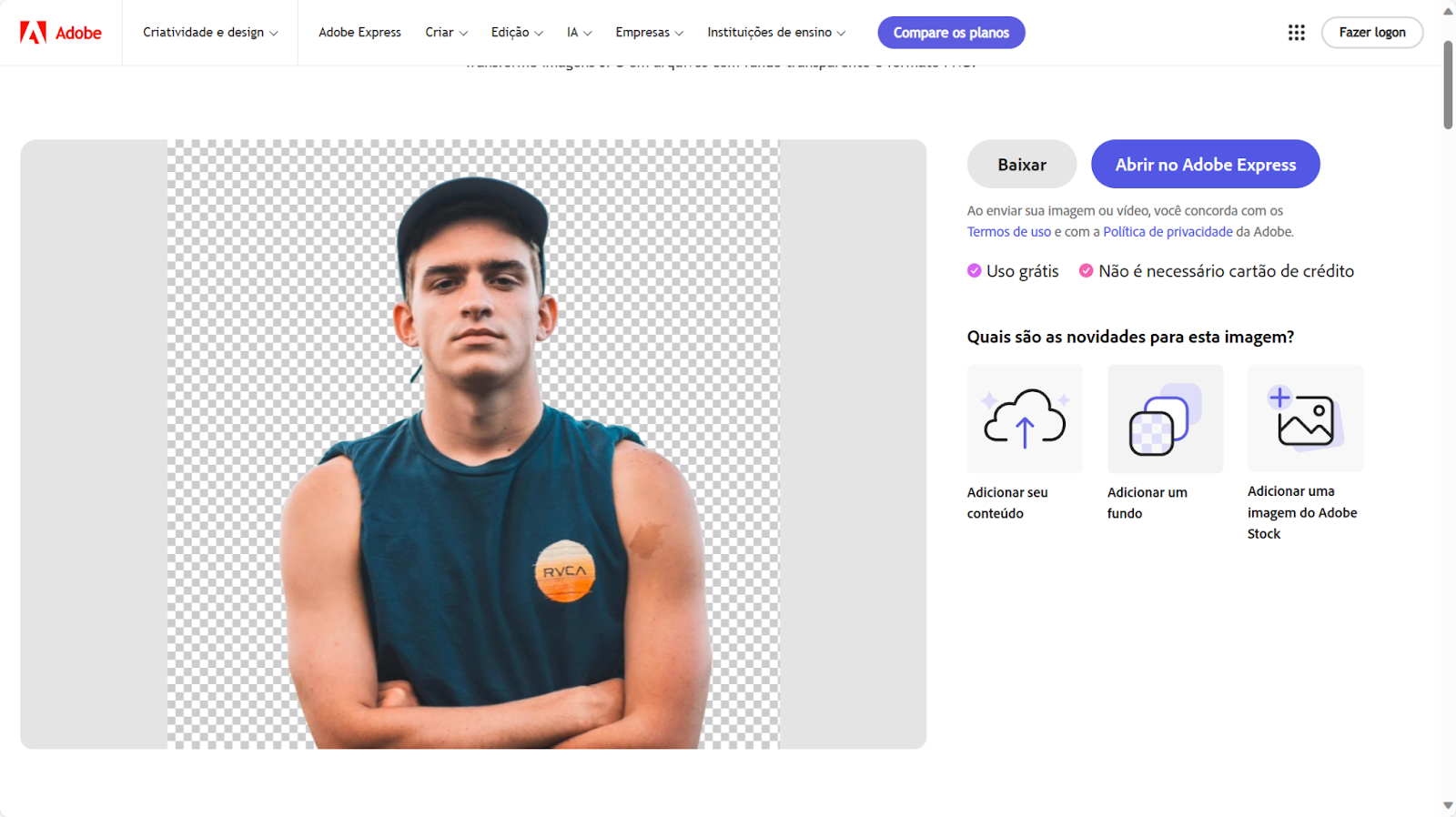Expand the Empresas menu
The image size is (1456, 817).
(x=649, y=33)
